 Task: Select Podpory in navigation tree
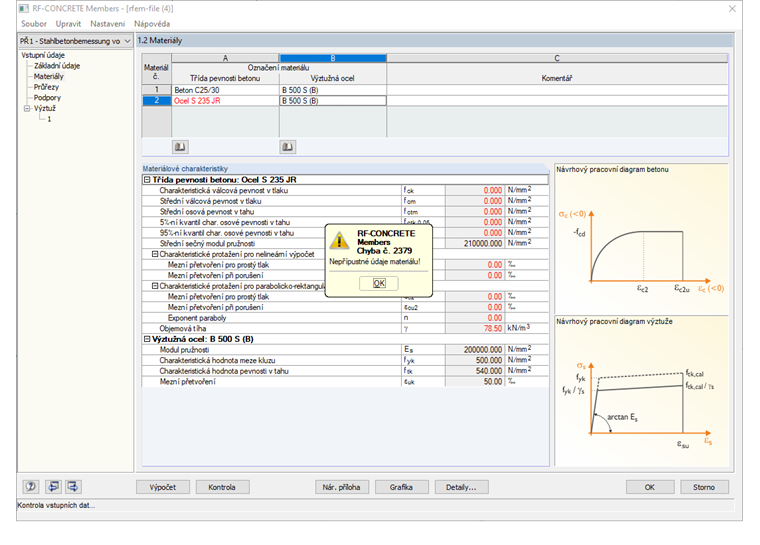tap(47, 98)
